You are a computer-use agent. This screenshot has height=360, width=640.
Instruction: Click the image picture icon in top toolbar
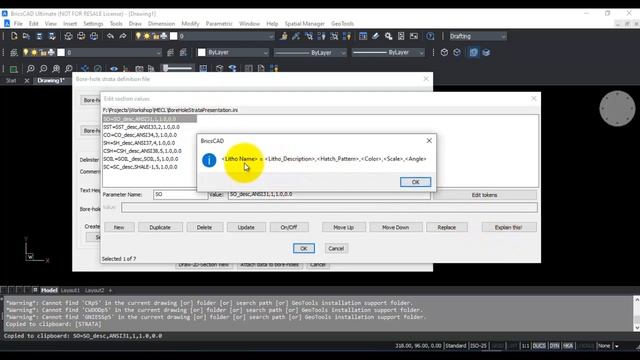click(414, 36)
